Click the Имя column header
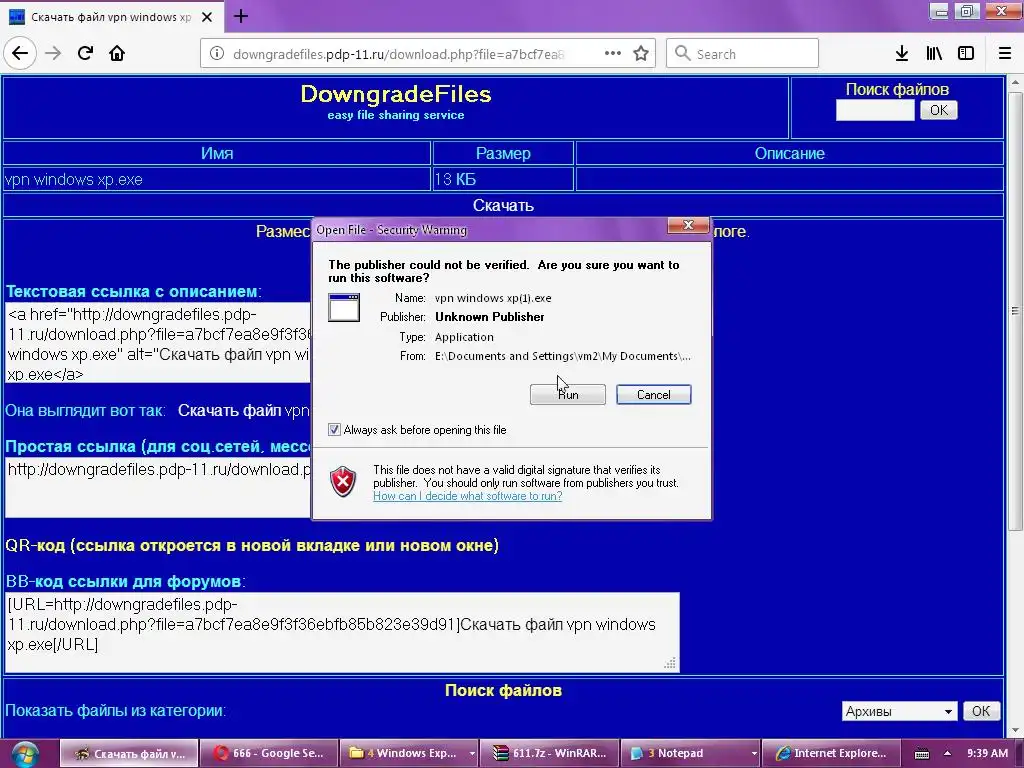1024x768 pixels. pyautogui.click(x=217, y=153)
